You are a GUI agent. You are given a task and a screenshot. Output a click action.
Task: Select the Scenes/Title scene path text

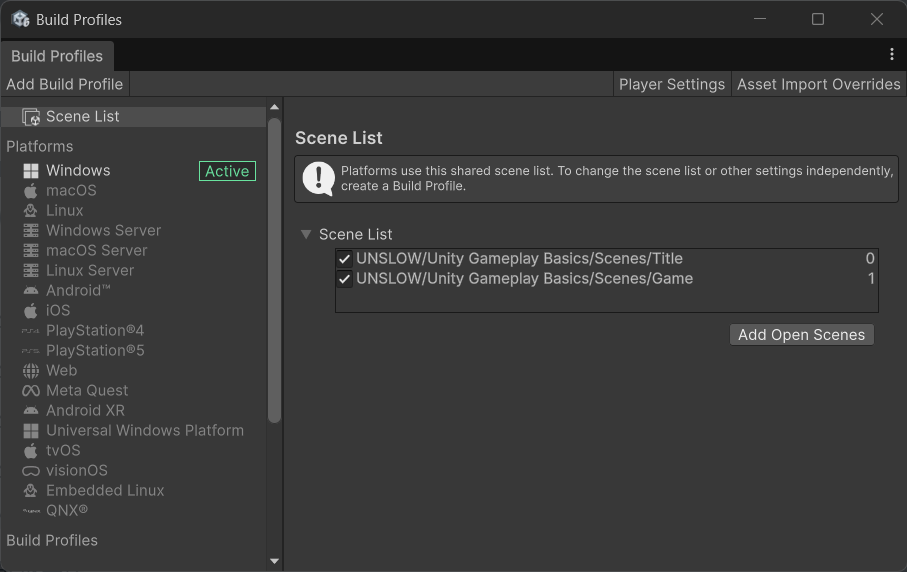(519, 259)
